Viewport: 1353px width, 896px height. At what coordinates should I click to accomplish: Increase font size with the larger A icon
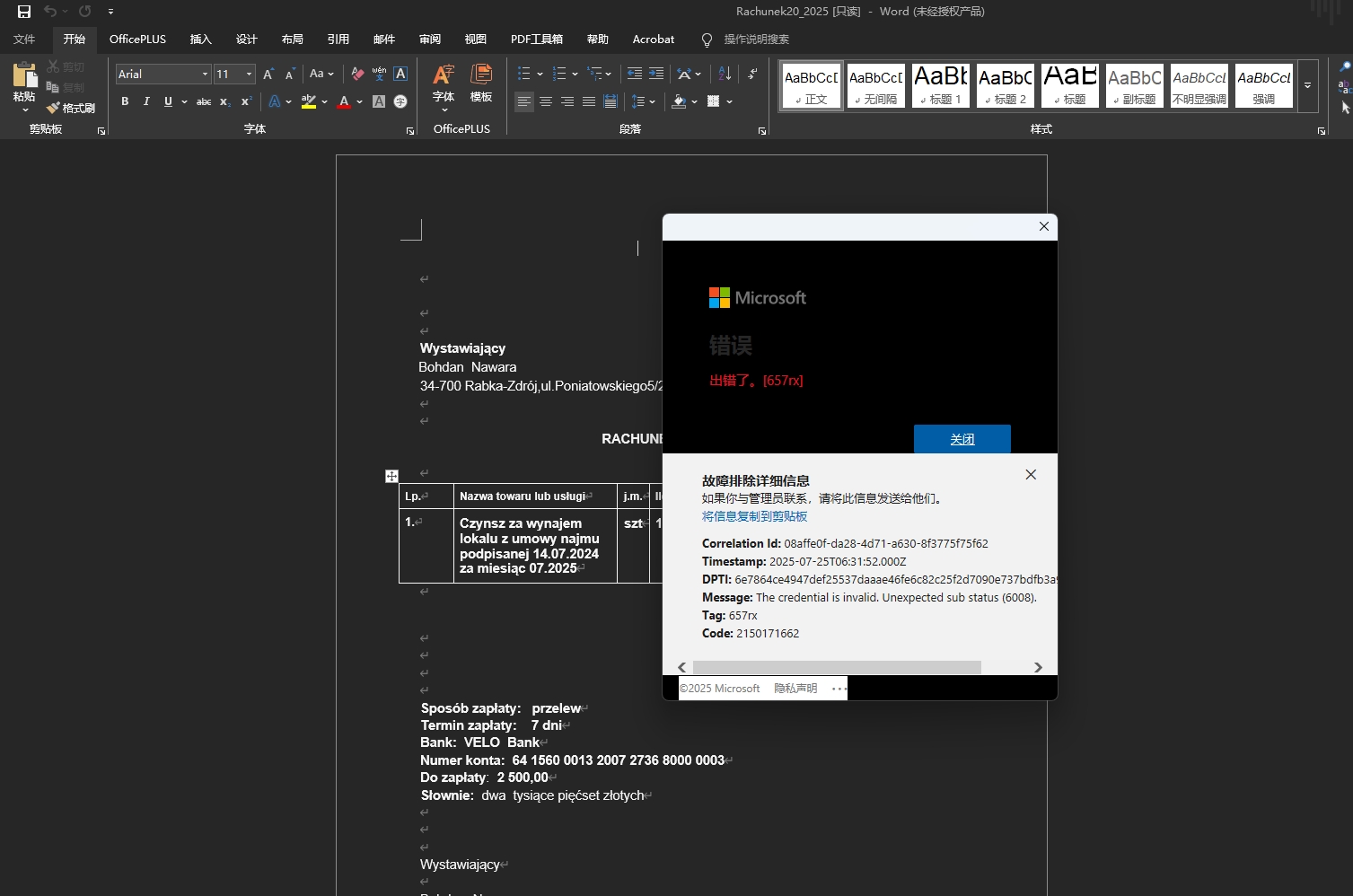coord(268,75)
